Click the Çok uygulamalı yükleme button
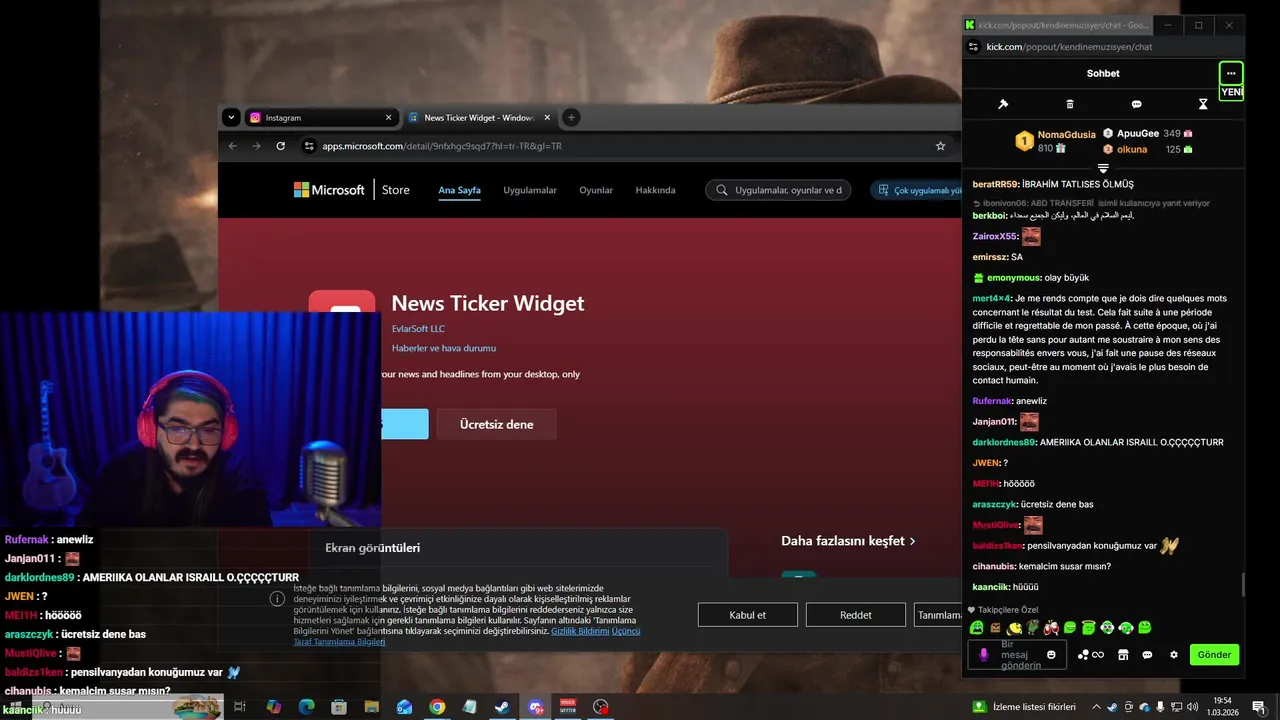Image resolution: width=1280 pixels, height=720 pixels. click(915, 190)
